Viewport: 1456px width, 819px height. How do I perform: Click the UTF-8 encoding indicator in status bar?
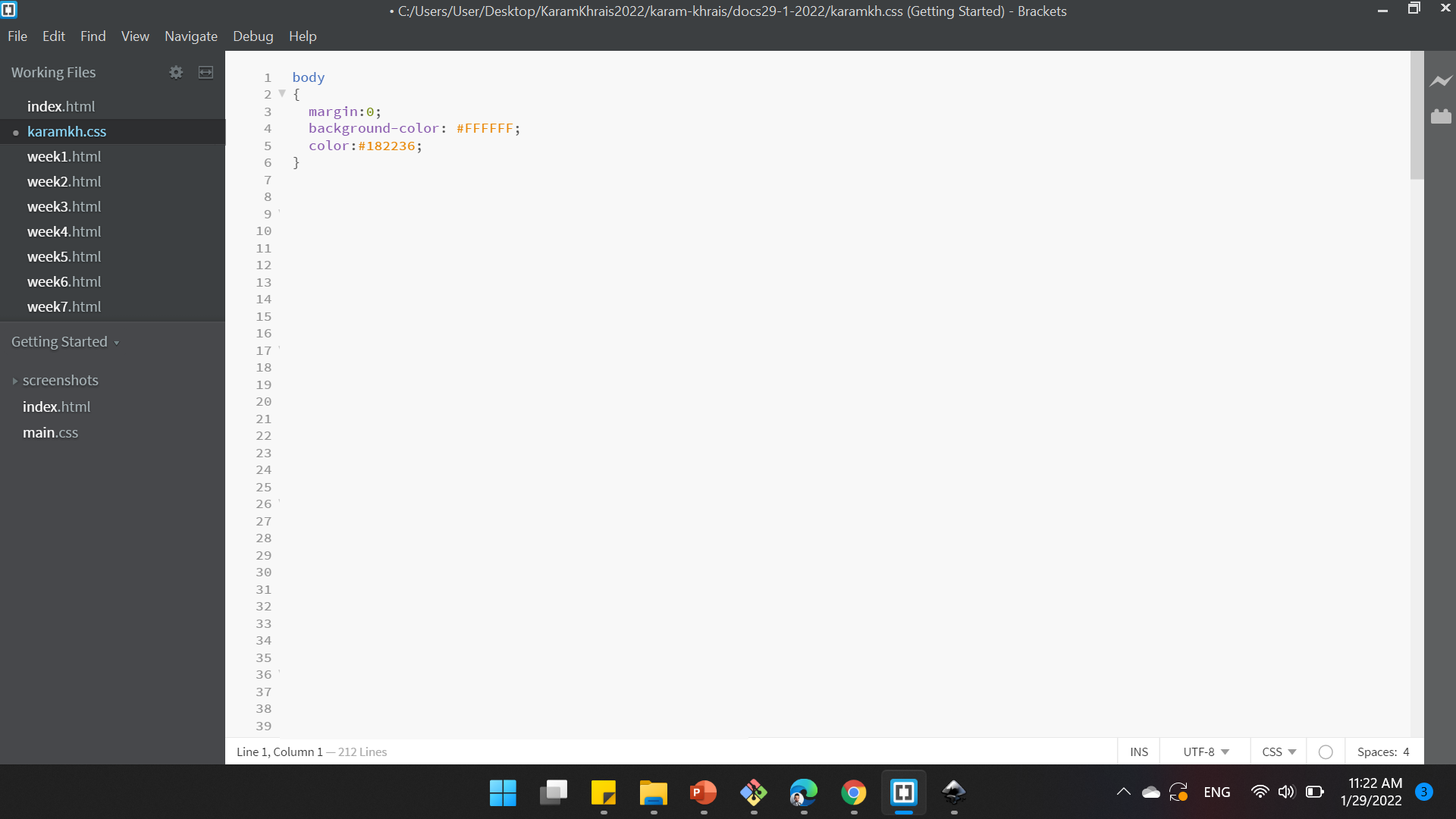pos(1205,751)
